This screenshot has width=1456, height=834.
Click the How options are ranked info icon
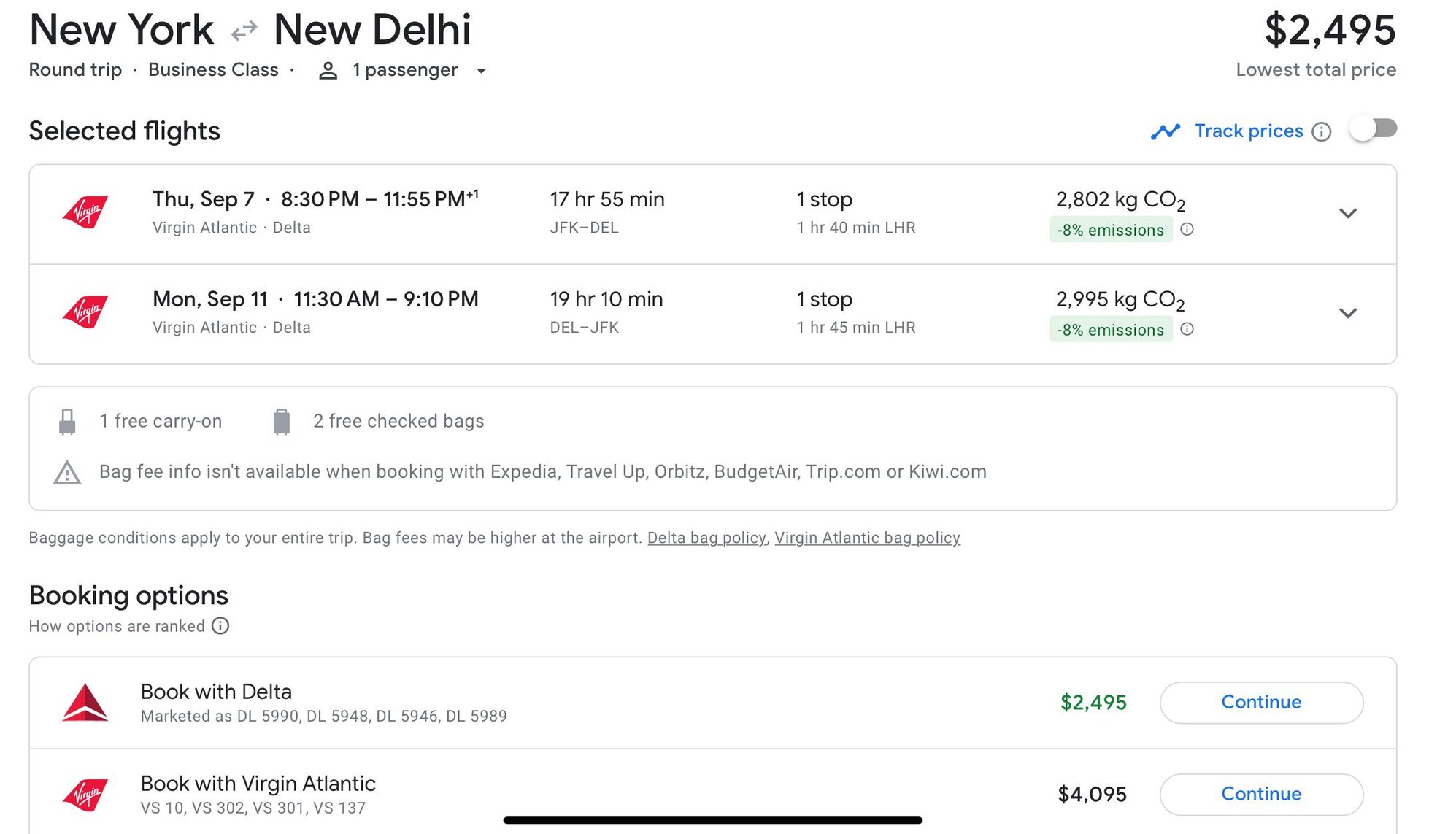220,626
